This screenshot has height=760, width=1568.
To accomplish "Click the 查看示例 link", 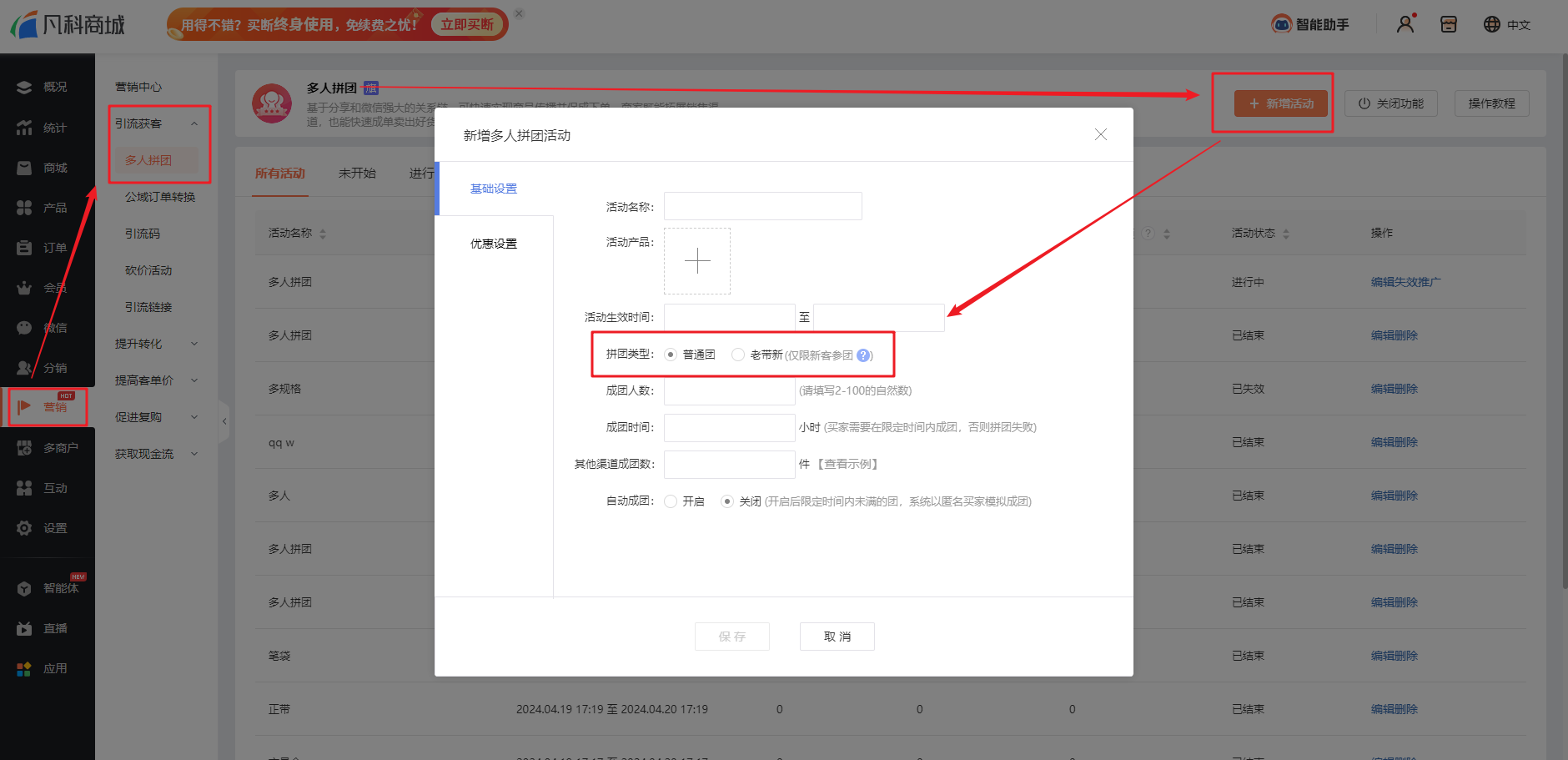I will 849,464.
